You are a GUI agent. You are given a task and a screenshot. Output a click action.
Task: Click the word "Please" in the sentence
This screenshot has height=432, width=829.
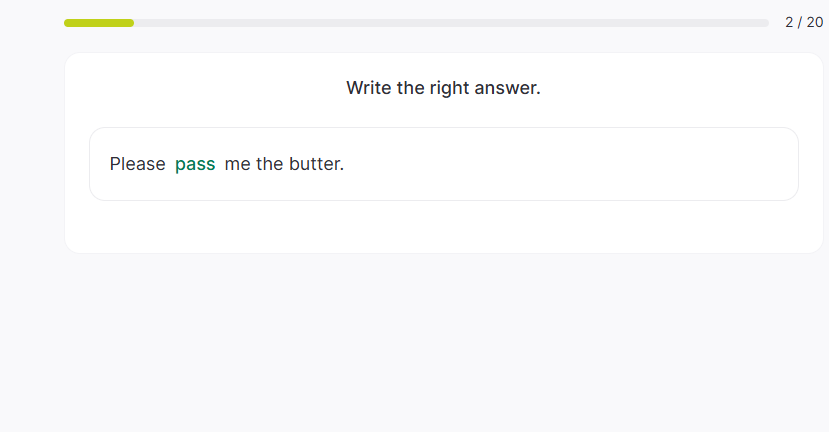click(137, 164)
